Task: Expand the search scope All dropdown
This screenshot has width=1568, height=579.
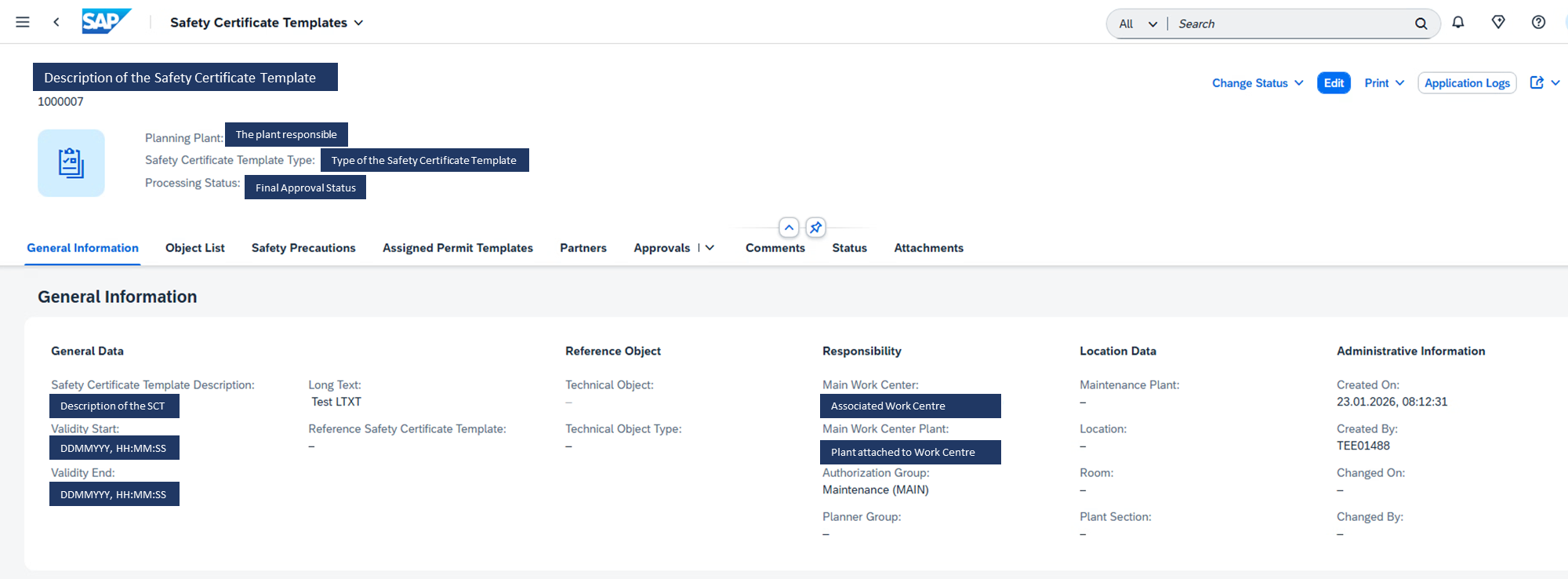Action: click(x=1138, y=24)
